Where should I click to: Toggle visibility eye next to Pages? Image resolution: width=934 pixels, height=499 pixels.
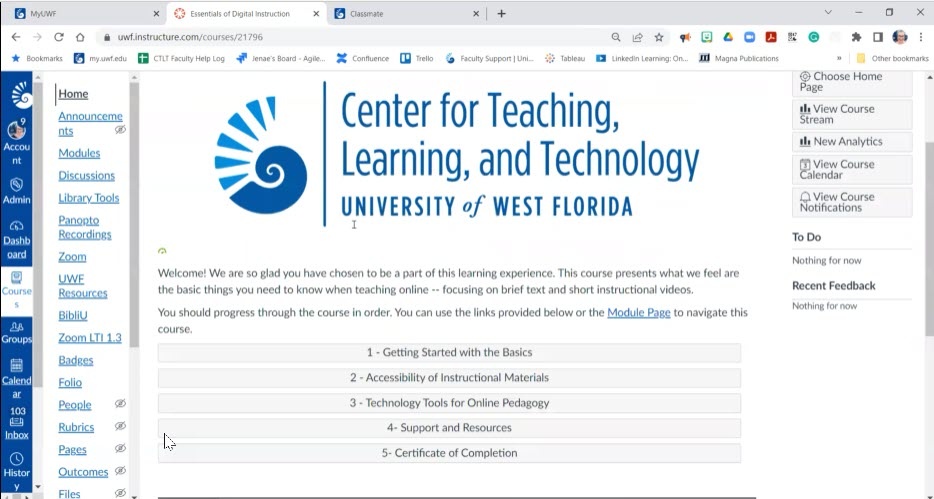[x=120, y=448]
